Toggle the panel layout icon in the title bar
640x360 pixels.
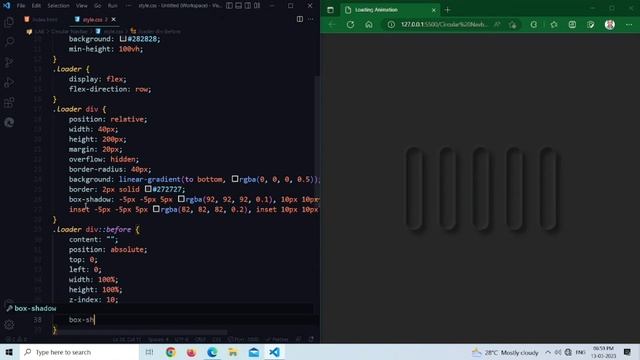(238, 6)
